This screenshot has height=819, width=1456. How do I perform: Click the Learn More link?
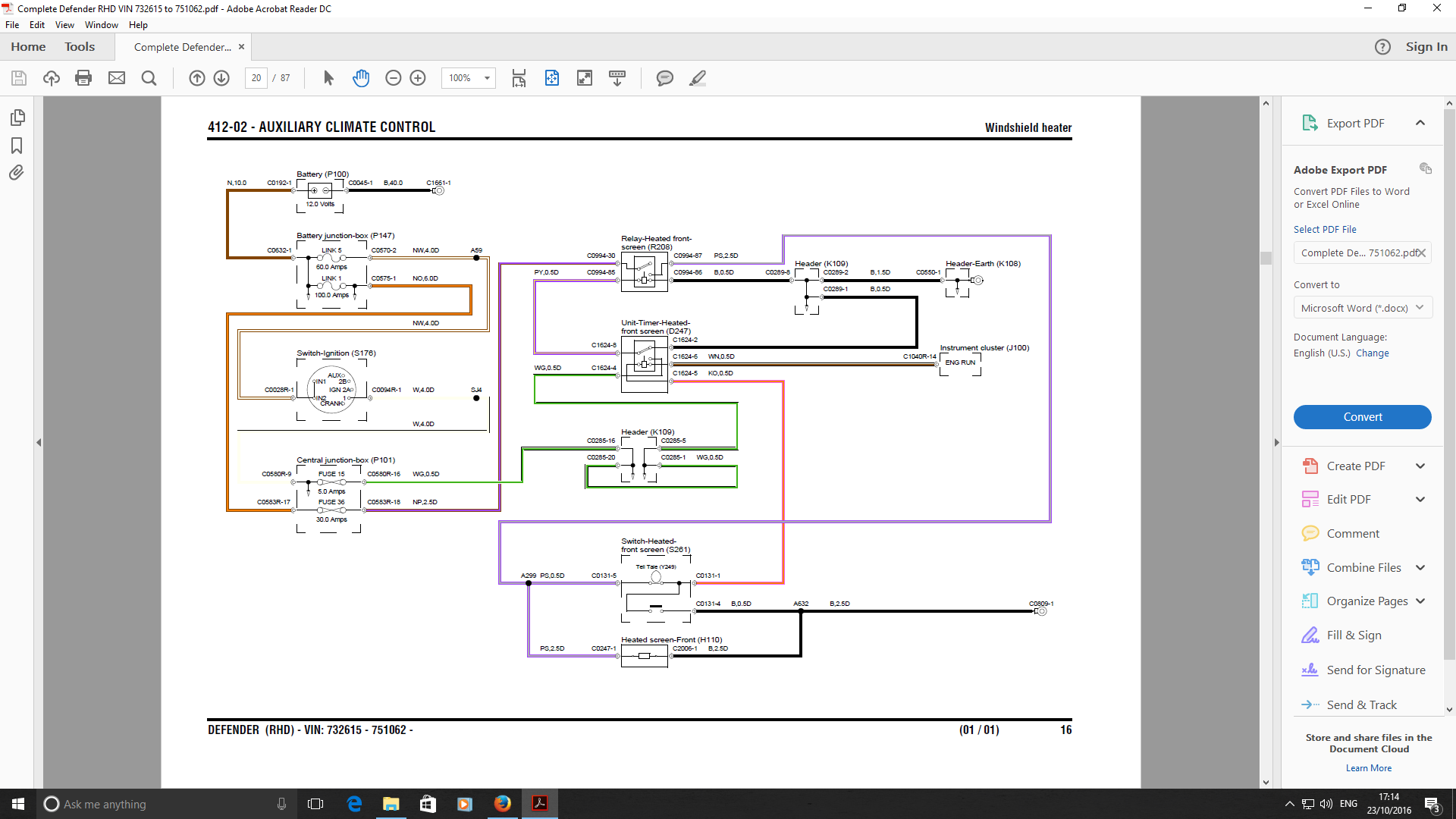[1369, 768]
